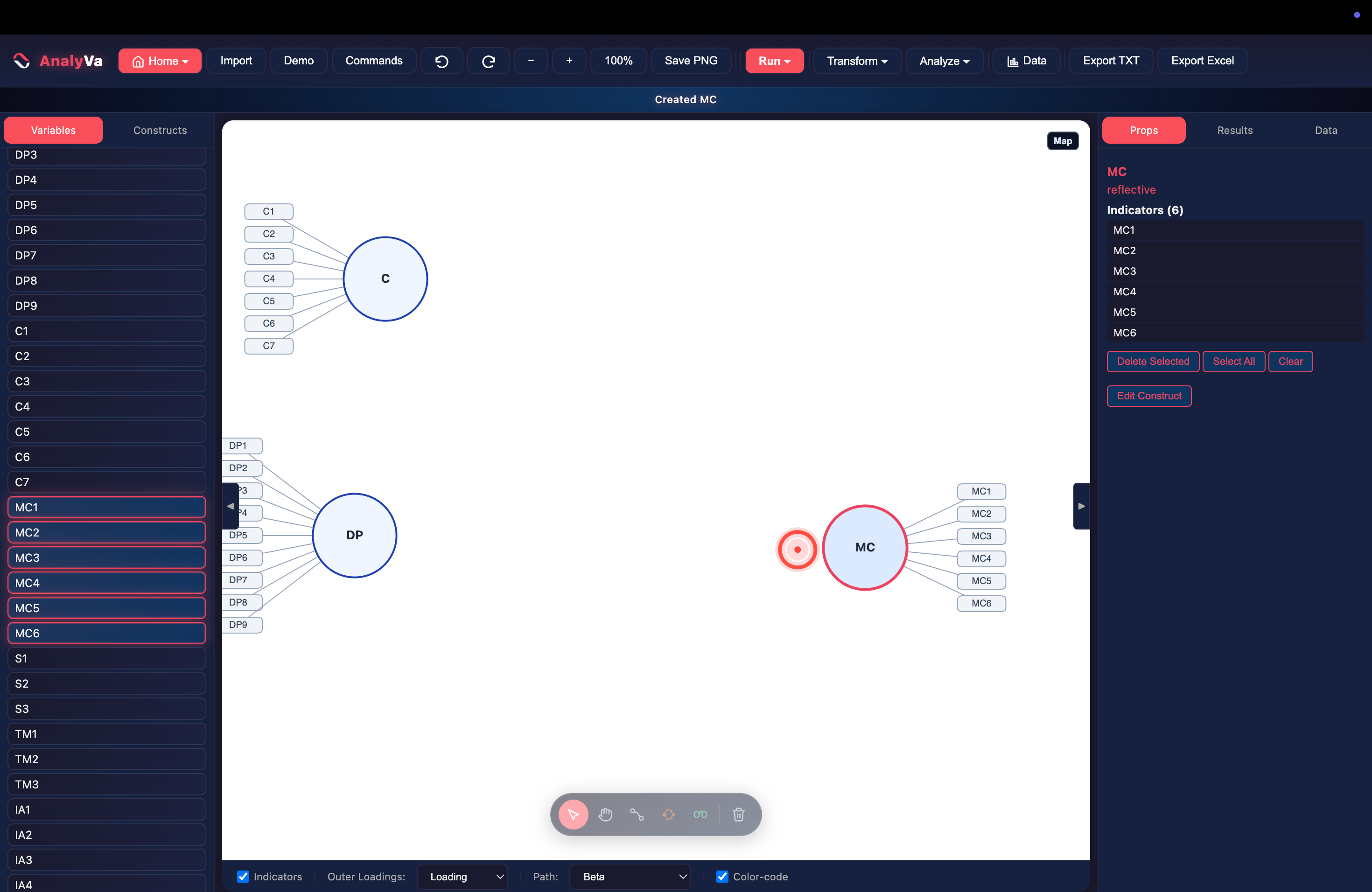Click the MC6 indicator box on canvas
The height and width of the screenshot is (892, 1372).
[x=981, y=603]
